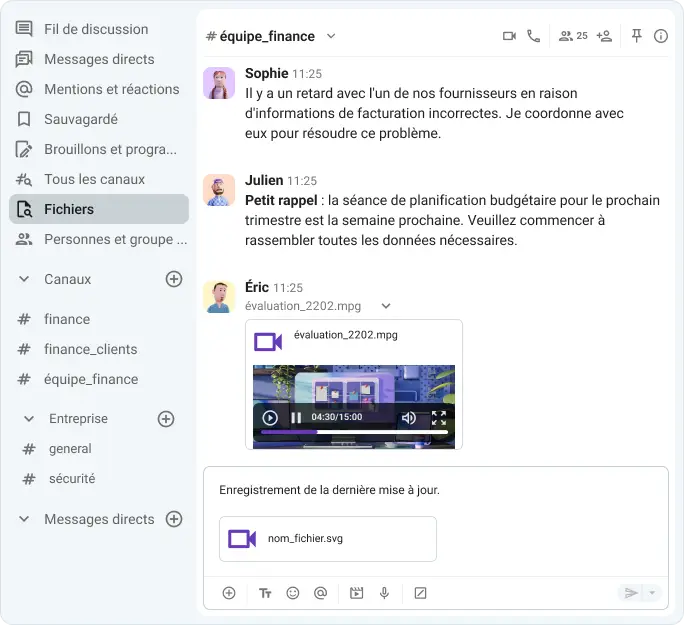
Task: Start a voice call with the phone icon
Action: tap(534, 36)
